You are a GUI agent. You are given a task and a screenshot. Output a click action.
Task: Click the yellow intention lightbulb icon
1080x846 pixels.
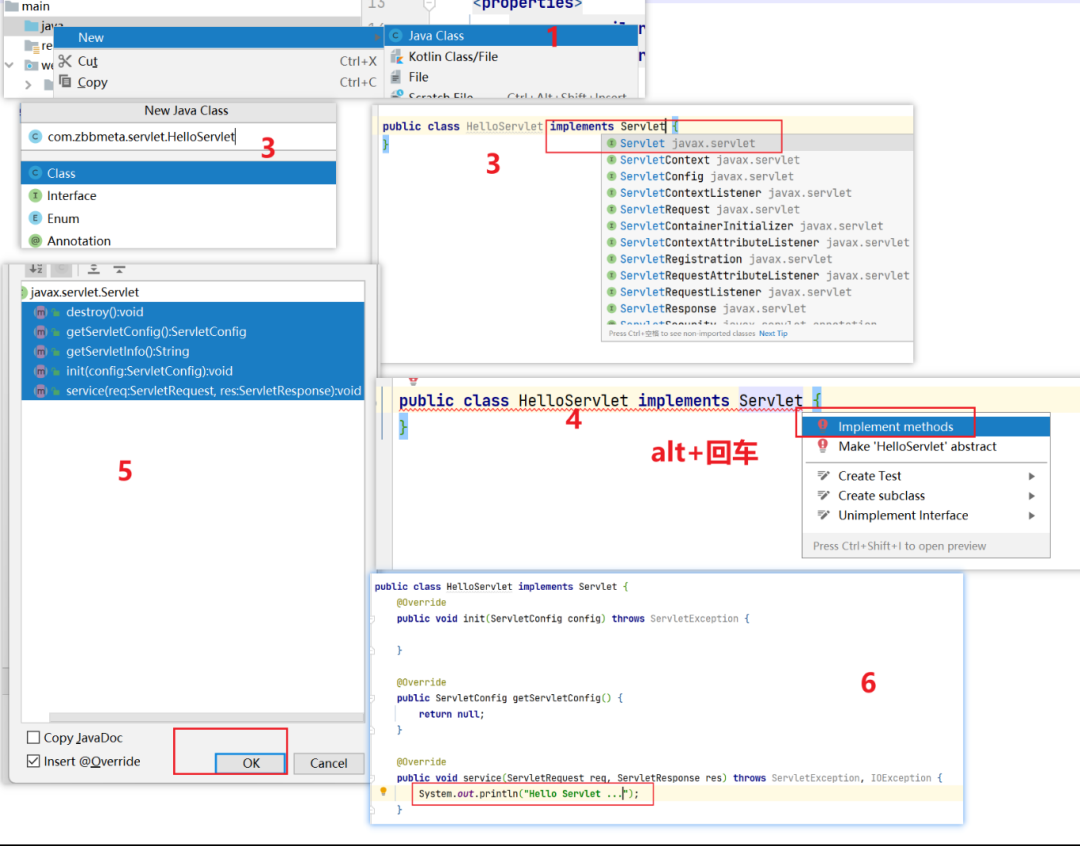point(384,792)
